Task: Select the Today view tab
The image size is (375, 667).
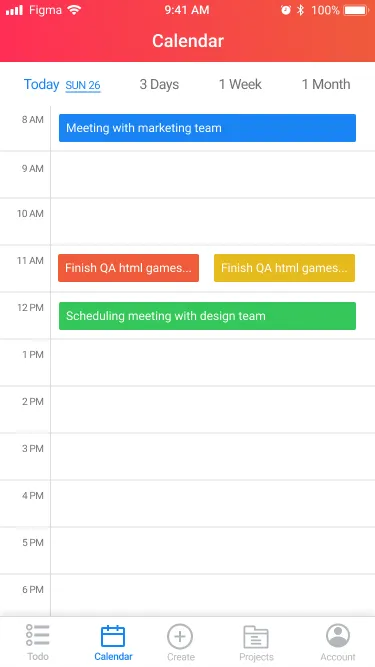Action: coord(41,84)
